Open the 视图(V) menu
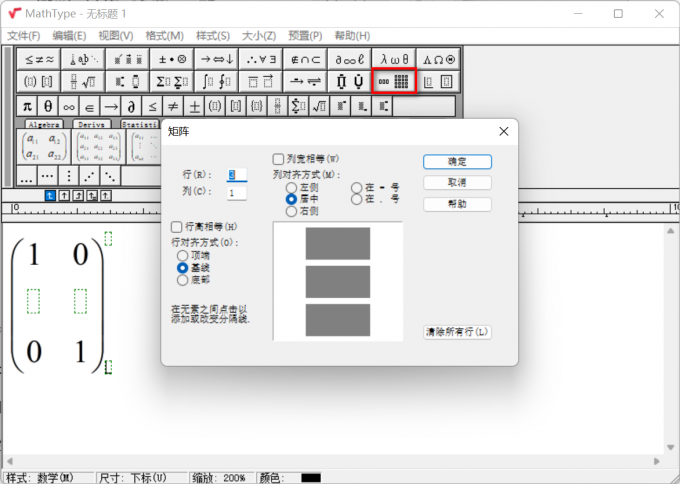Screen dimensions: 680x484 pos(115,36)
